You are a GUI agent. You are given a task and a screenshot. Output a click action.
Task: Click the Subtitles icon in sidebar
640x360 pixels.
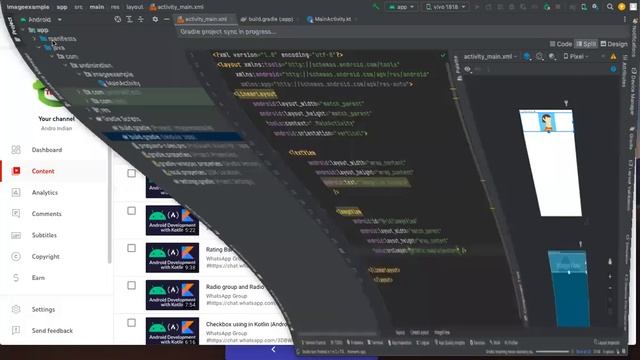click(x=16, y=235)
